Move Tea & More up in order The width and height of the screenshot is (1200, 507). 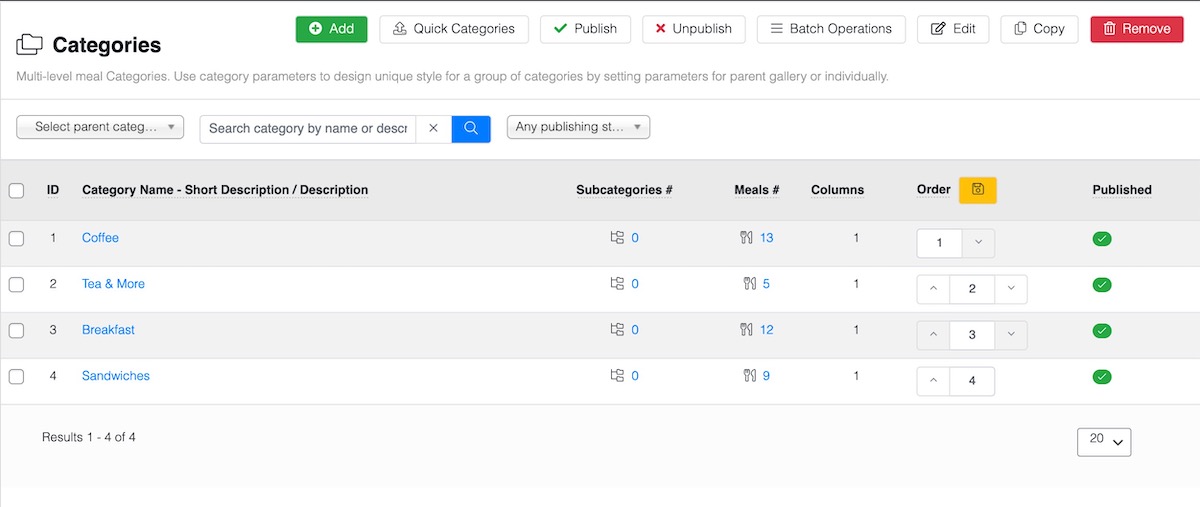(934, 289)
